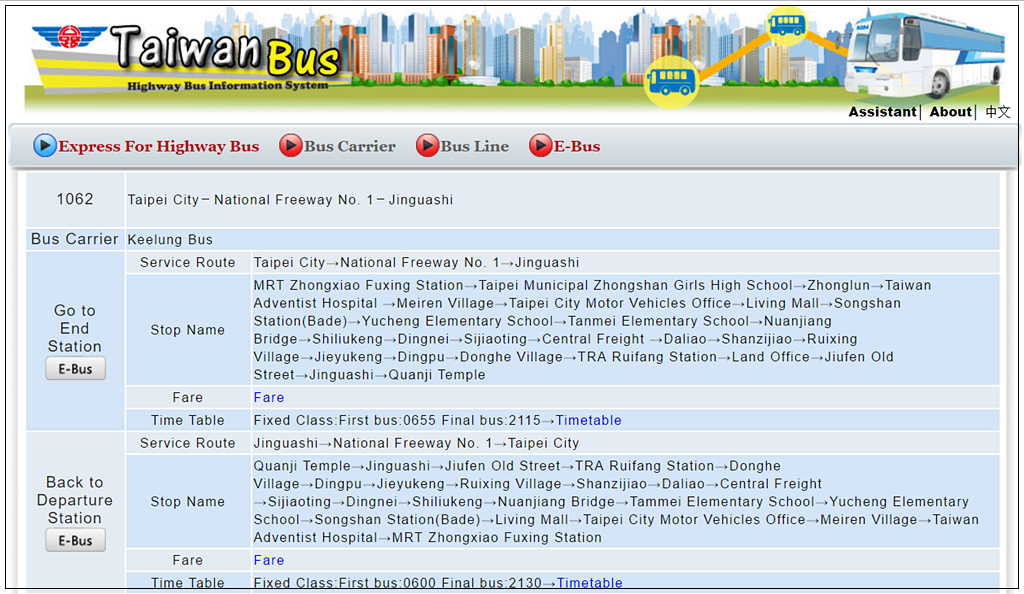
Task: Click the Taiwan Bus logo emblem
Action: 69,37
